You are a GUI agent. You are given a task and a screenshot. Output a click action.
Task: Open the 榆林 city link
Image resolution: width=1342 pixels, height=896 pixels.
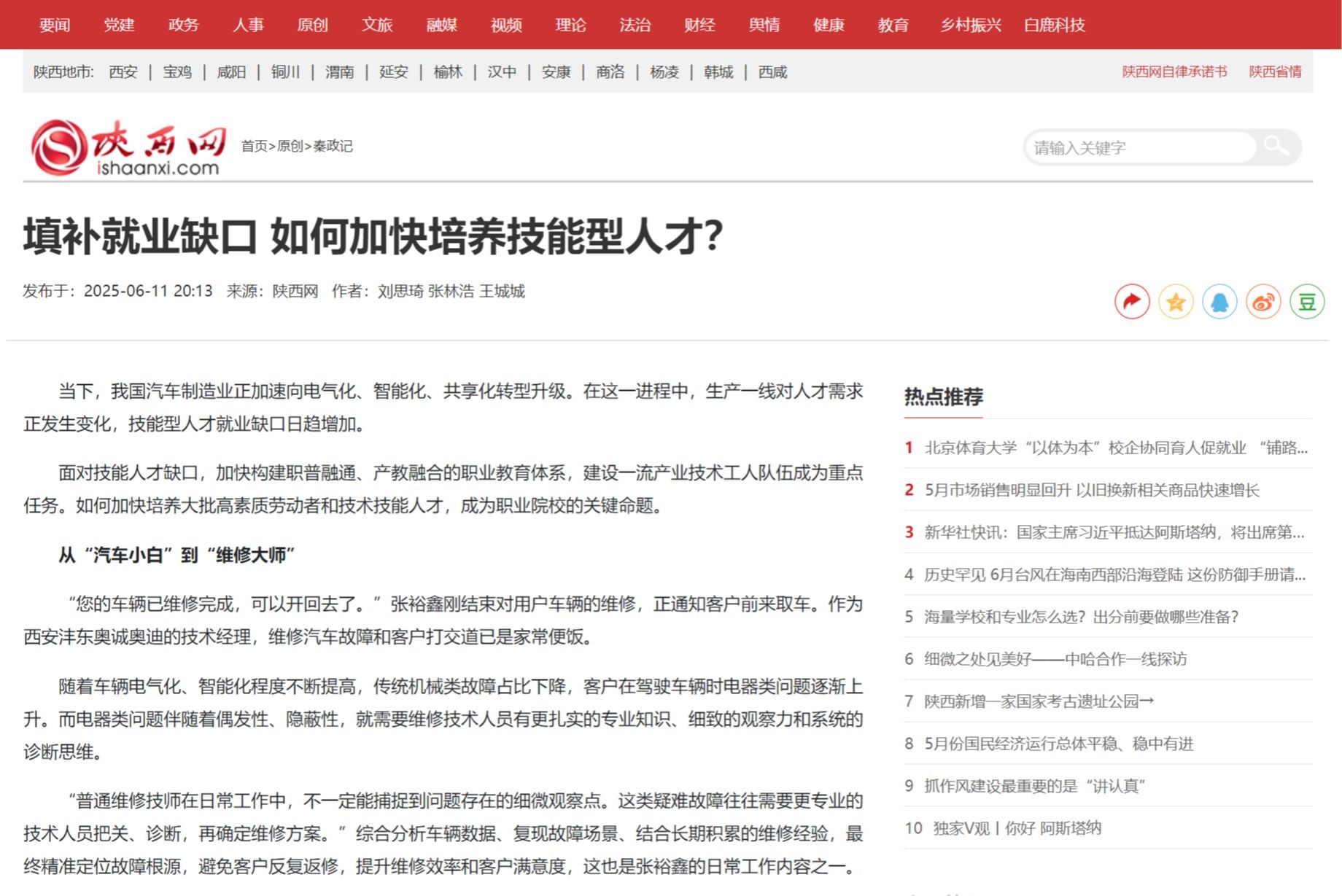pyautogui.click(x=448, y=71)
